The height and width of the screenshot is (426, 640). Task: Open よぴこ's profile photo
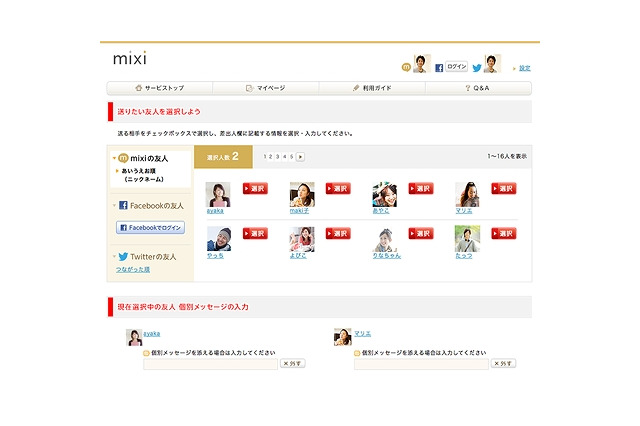click(x=302, y=239)
